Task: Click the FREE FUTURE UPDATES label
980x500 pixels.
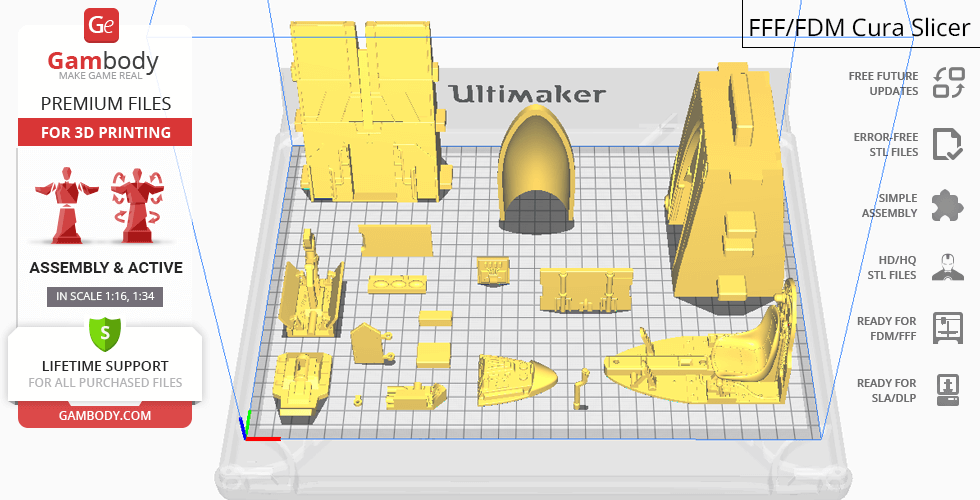Action: [x=883, y=83]
